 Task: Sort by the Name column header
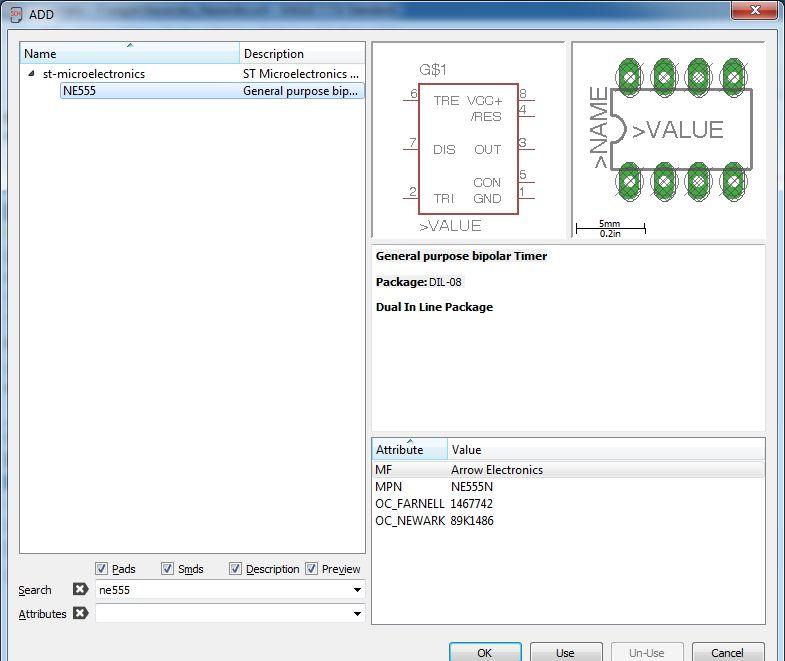point(130,53)
